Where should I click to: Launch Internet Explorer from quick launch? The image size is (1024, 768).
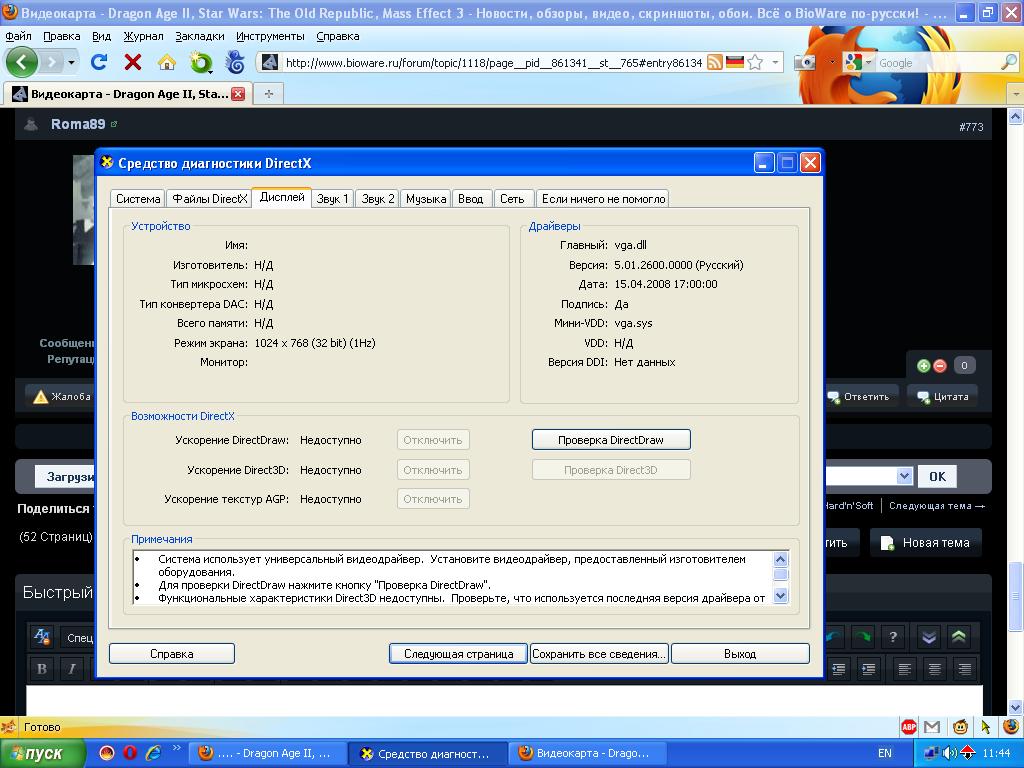coord(153,753)
